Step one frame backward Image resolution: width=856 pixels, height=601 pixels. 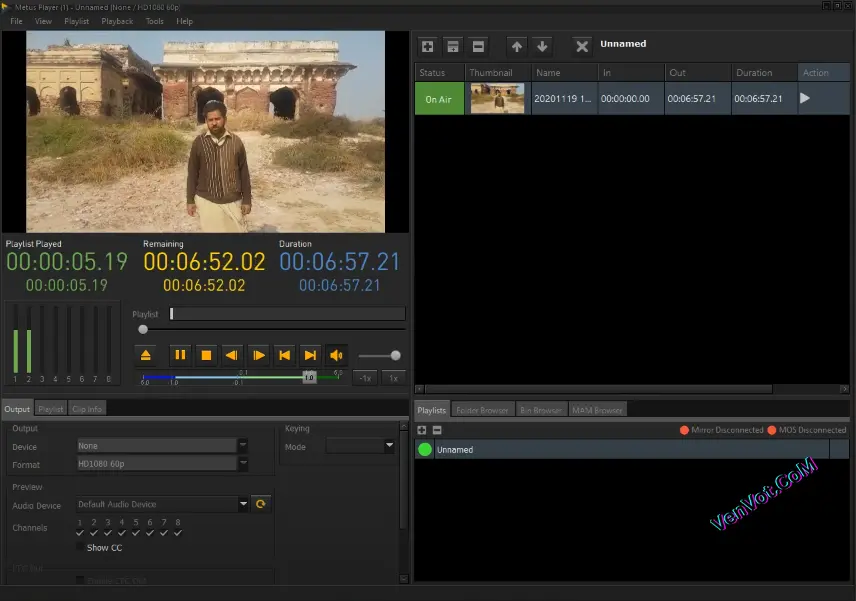(231, 355)
